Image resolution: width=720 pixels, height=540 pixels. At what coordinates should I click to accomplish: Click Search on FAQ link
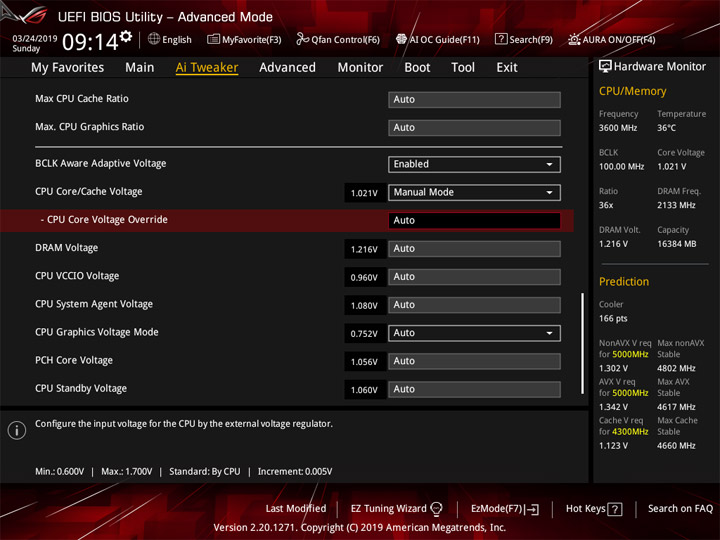click(680, 508)
